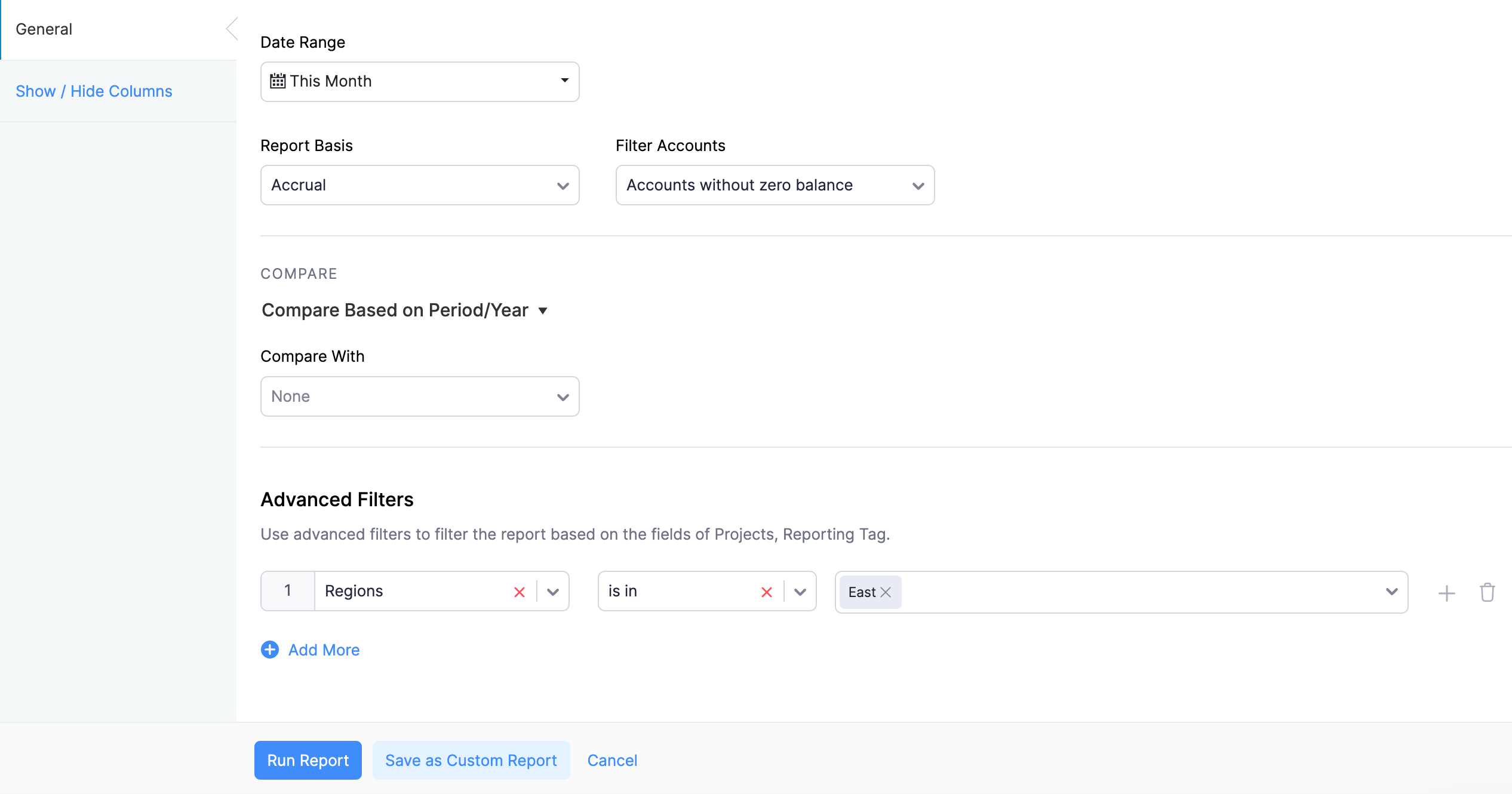
Task: Select the General tab
Action: pos(44,29)
